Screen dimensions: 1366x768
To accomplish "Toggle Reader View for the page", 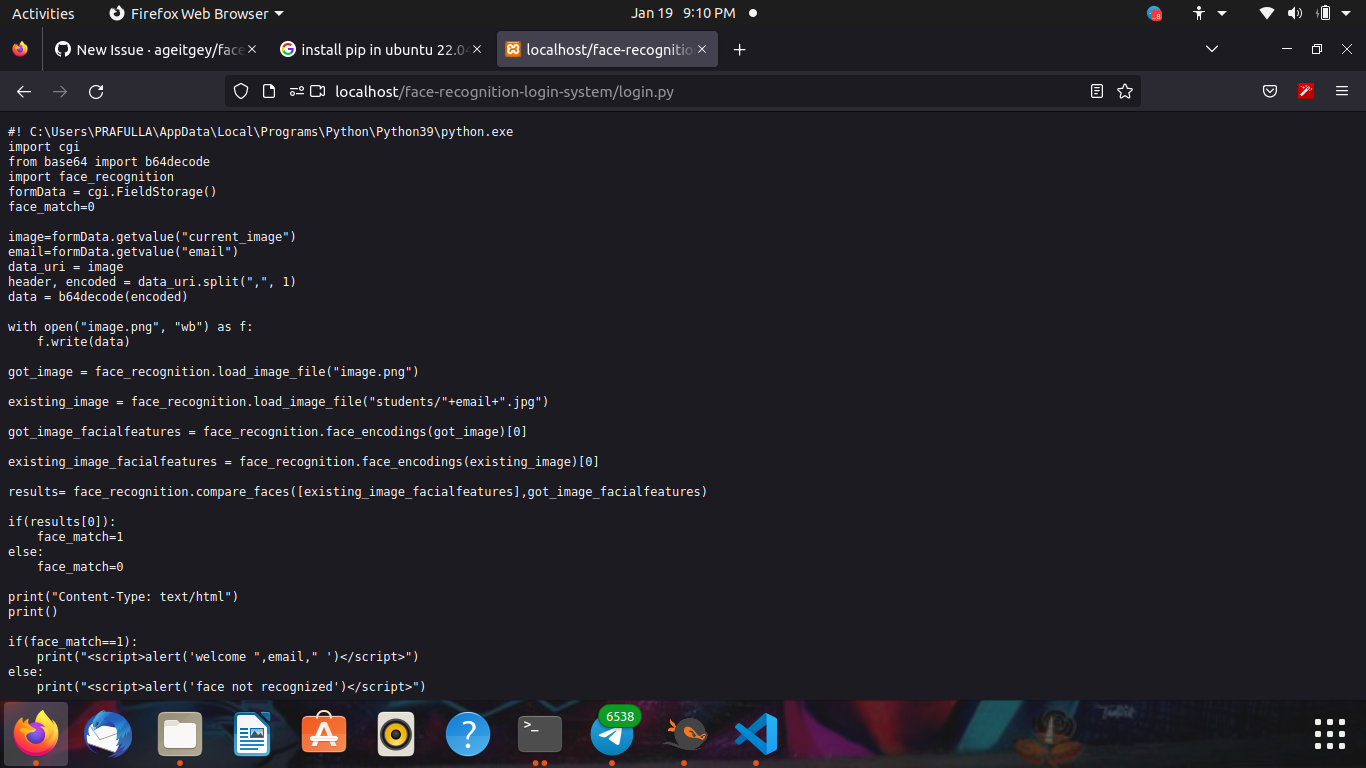I will [1096, 91].
